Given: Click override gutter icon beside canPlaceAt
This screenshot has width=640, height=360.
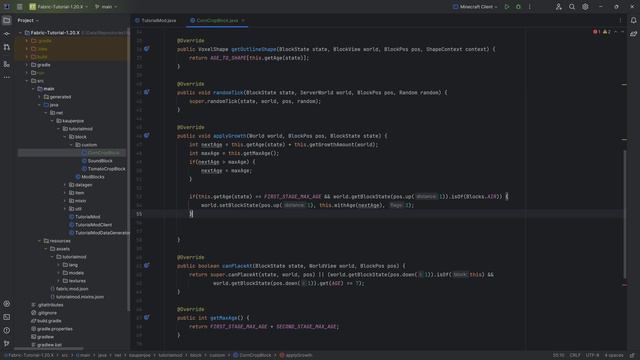Looking at the screenshot, I should (147, 266).
